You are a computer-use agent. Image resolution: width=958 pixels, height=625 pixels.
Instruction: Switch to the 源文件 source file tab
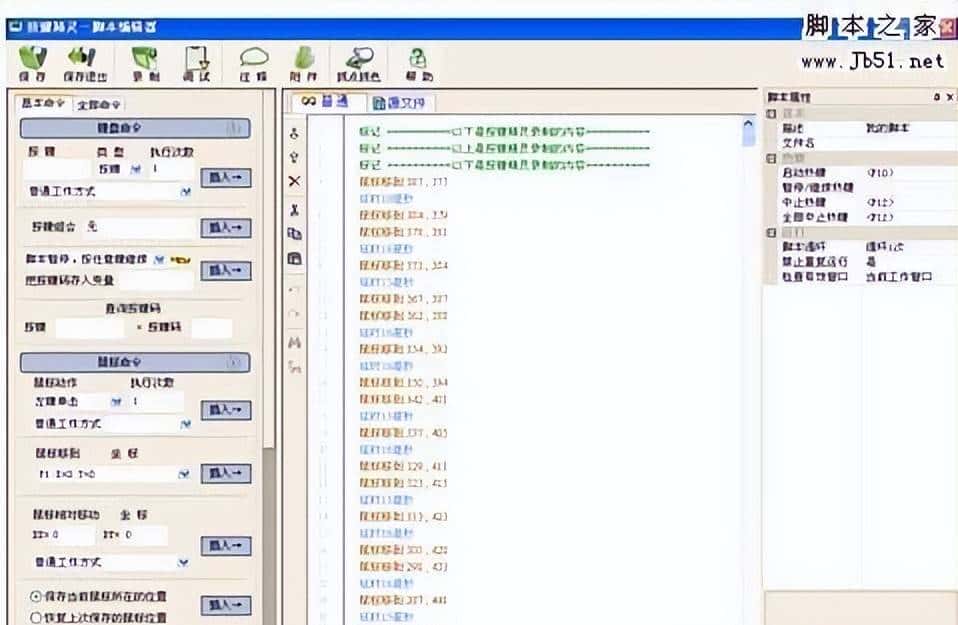point(398,101)
